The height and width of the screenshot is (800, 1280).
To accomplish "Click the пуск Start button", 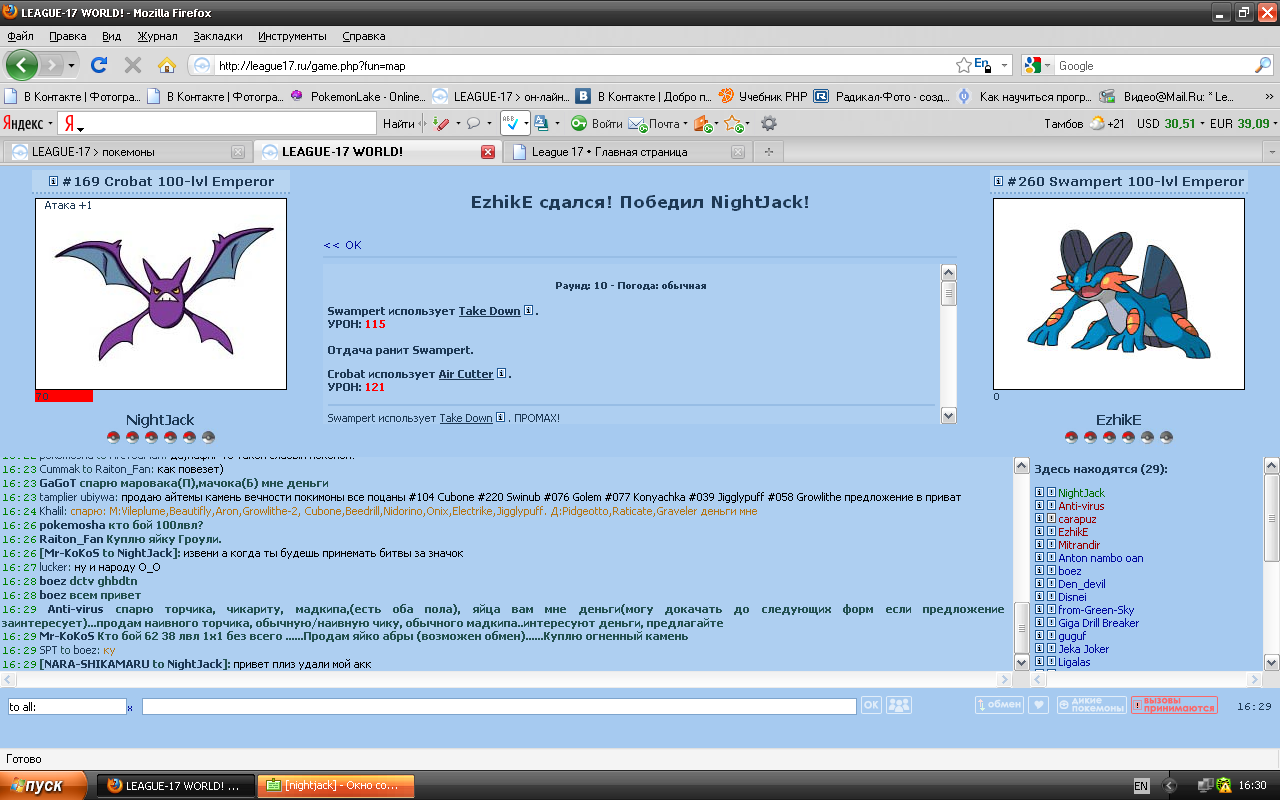I will [x=44, y=786].
